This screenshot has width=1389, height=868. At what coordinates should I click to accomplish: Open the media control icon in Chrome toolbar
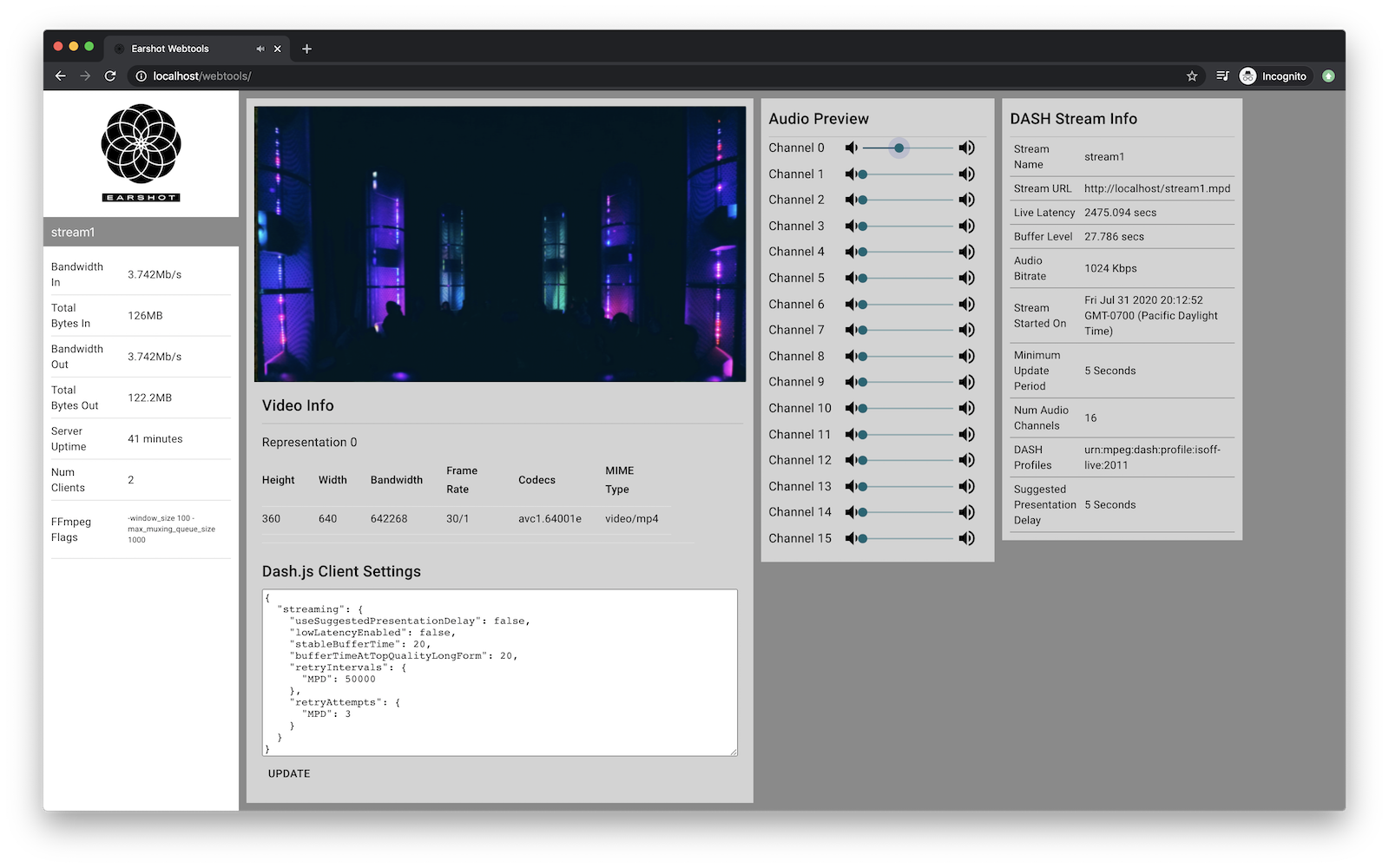1222,76
